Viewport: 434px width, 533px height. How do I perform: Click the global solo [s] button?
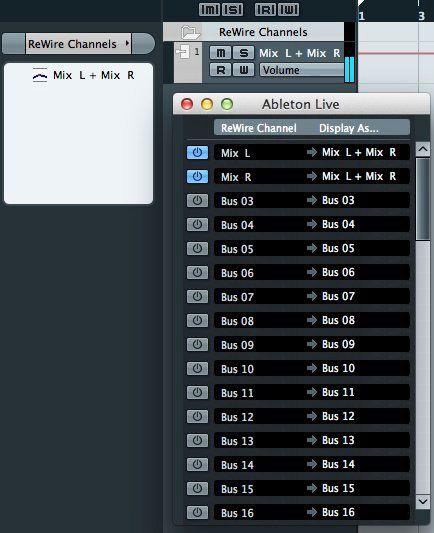[232, 9]
